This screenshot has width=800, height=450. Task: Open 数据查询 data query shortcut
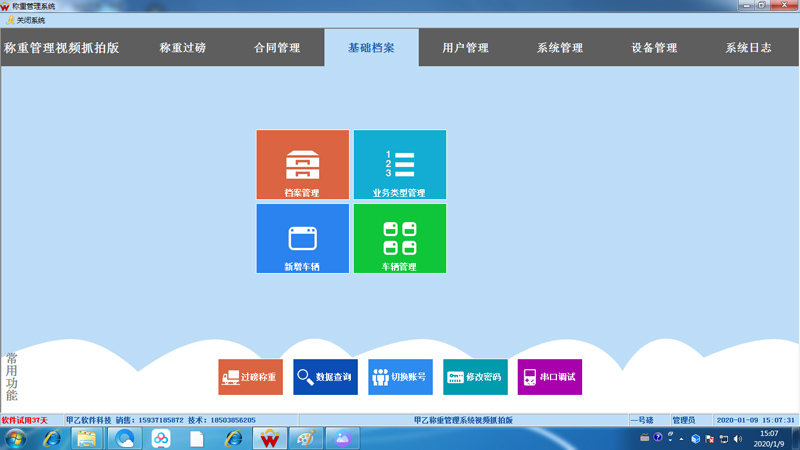[x=325, y=377]
